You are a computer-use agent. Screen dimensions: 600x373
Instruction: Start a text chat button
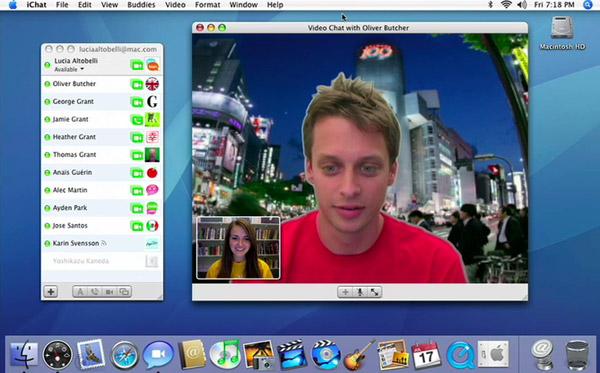(80, 292)
